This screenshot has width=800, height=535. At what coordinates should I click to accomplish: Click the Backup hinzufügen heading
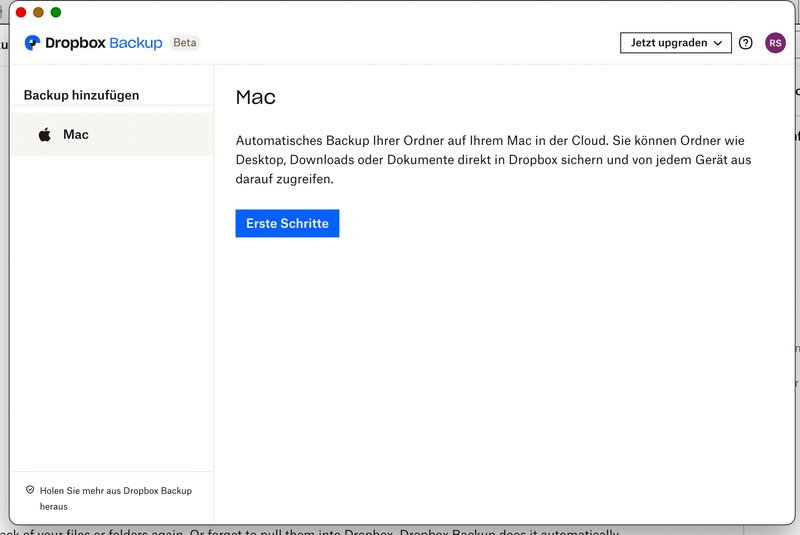(x=81, y=95)
